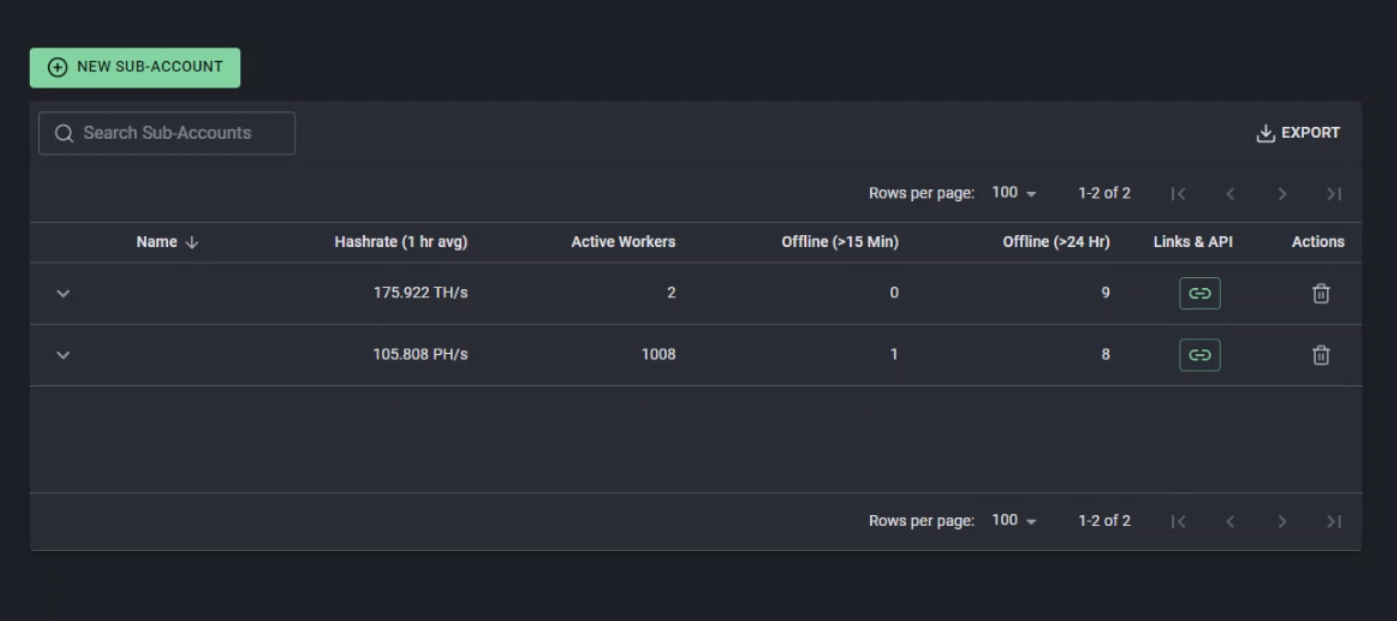Click the 105.808 PH/s hashrate value
1397x621 pixels.
[421, 354]
